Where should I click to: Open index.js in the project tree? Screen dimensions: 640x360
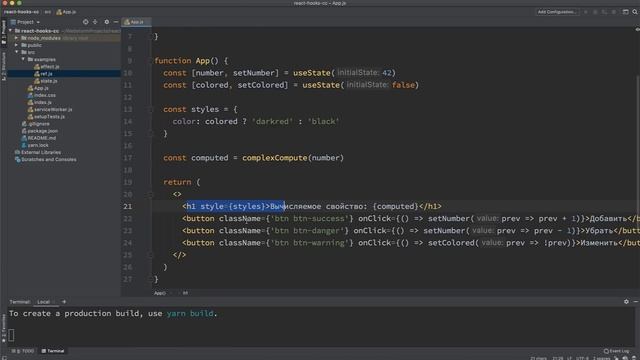[x=40, y=102]
